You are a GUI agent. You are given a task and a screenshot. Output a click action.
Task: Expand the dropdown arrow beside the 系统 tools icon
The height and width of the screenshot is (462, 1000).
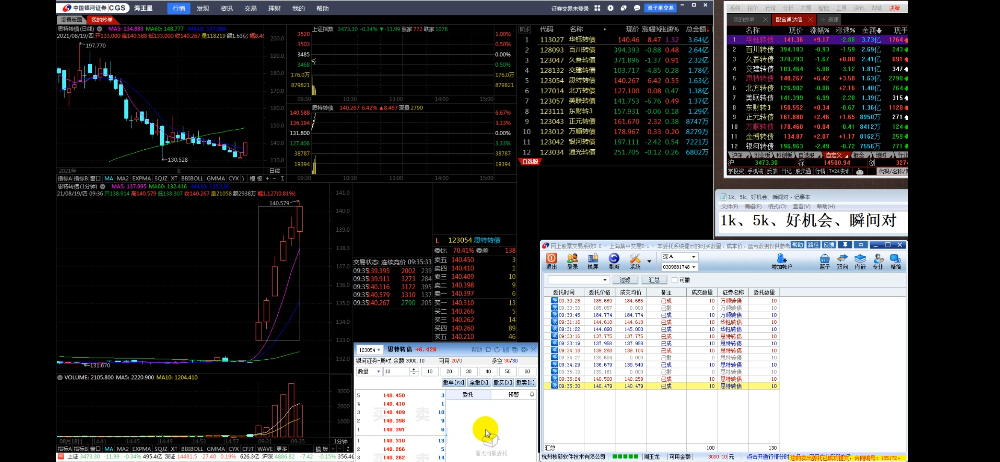coord(649,261)
